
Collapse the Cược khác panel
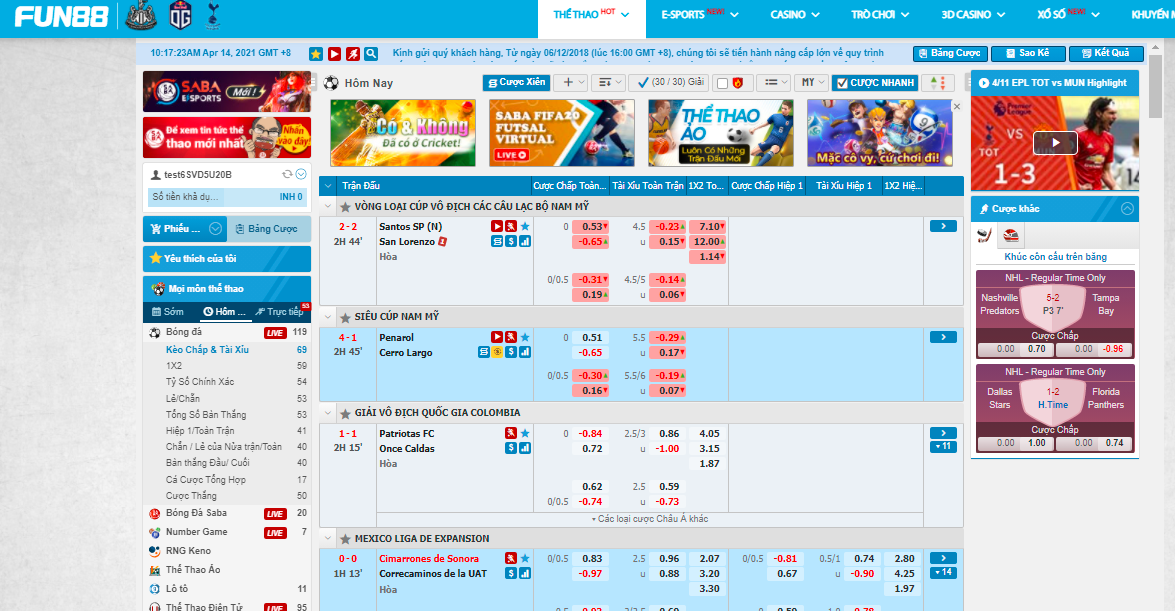[1127, 208]
